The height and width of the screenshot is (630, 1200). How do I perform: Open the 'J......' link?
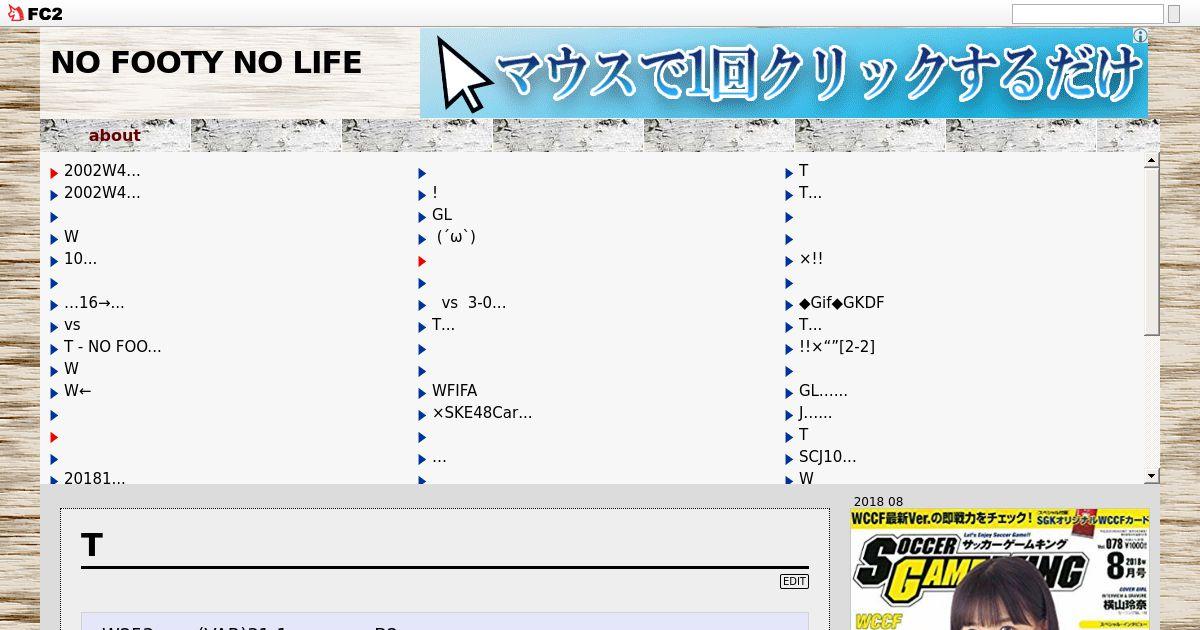815,412
